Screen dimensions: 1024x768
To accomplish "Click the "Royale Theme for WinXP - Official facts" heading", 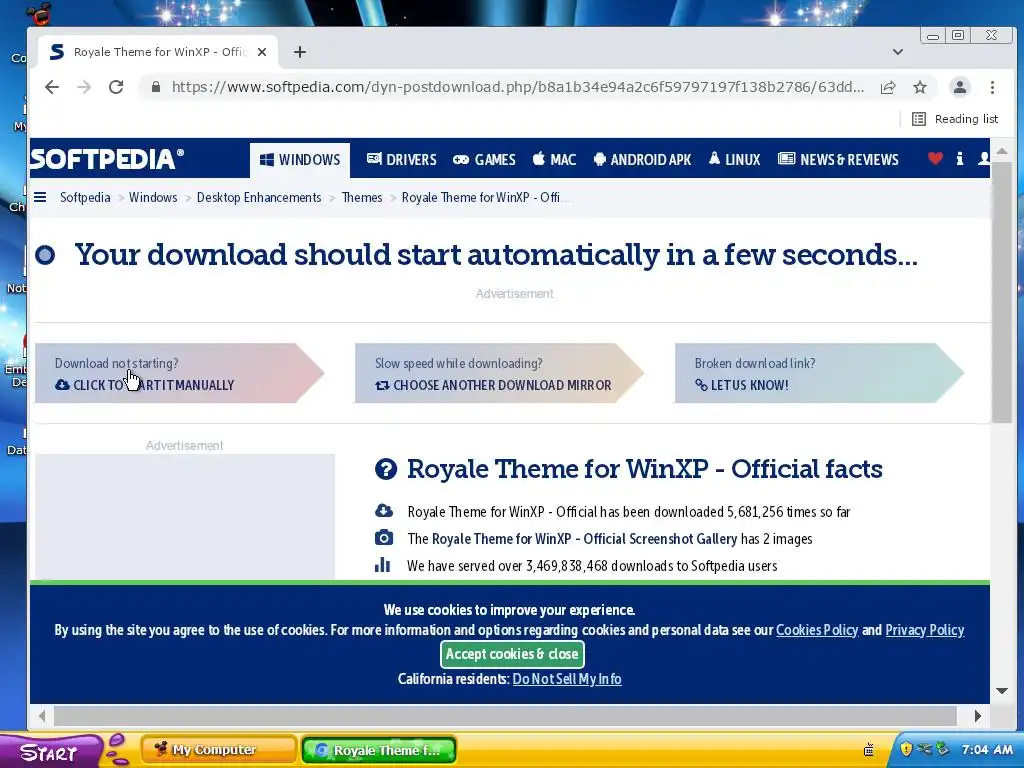I will (x=645, y=469).
